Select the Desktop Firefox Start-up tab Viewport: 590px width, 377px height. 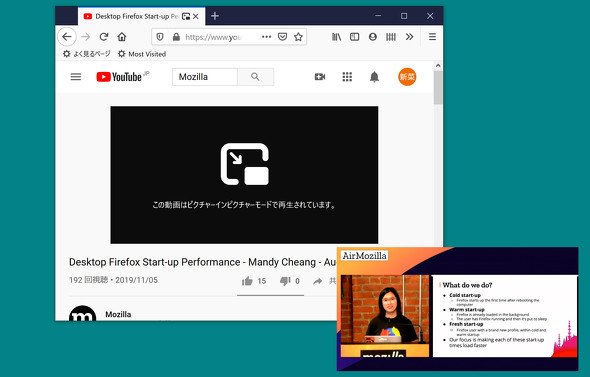click(141, 16)
